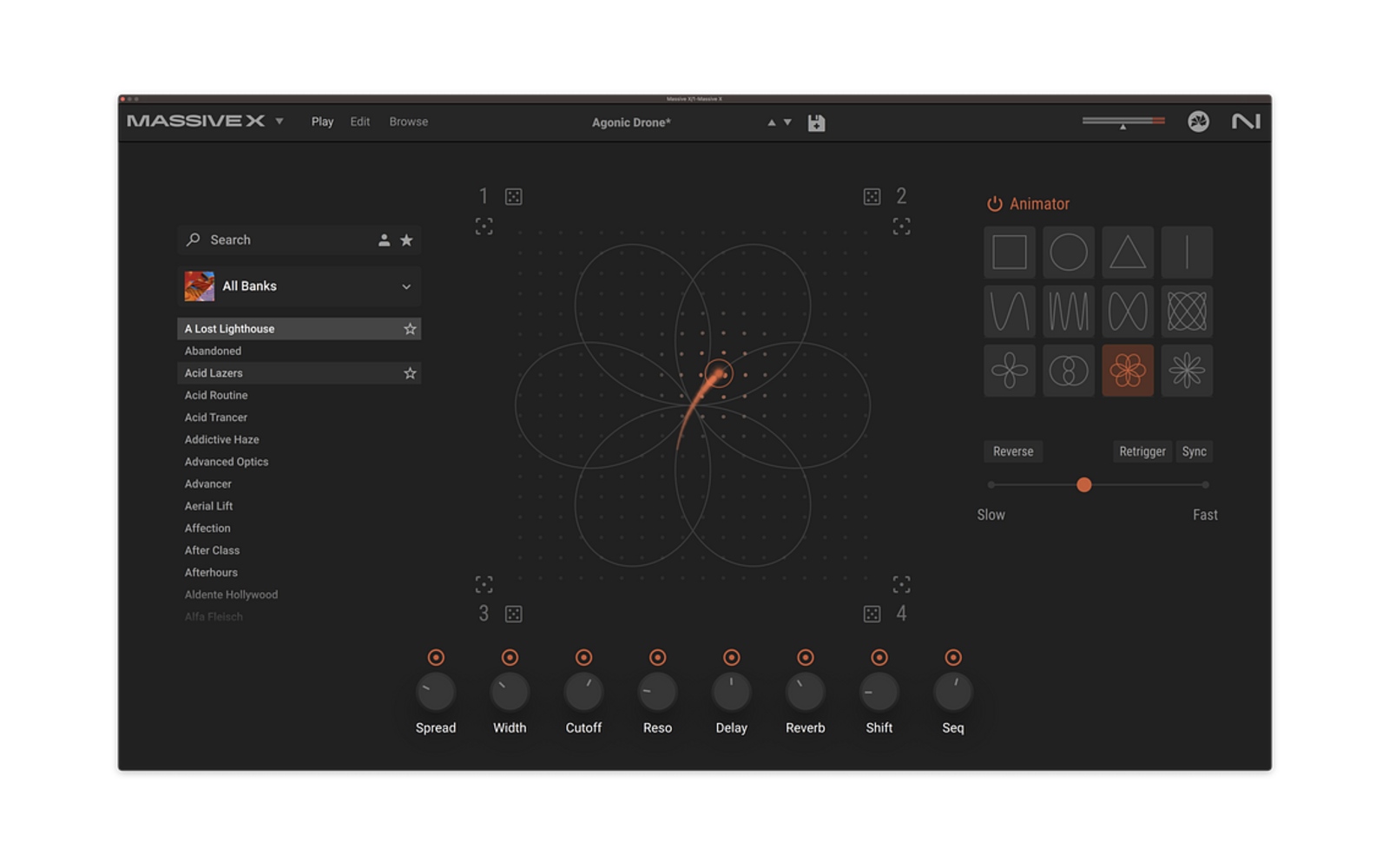Select the square animator shape
Image resolution: width=1389 pixels, height=868 pixels.
1010,253
